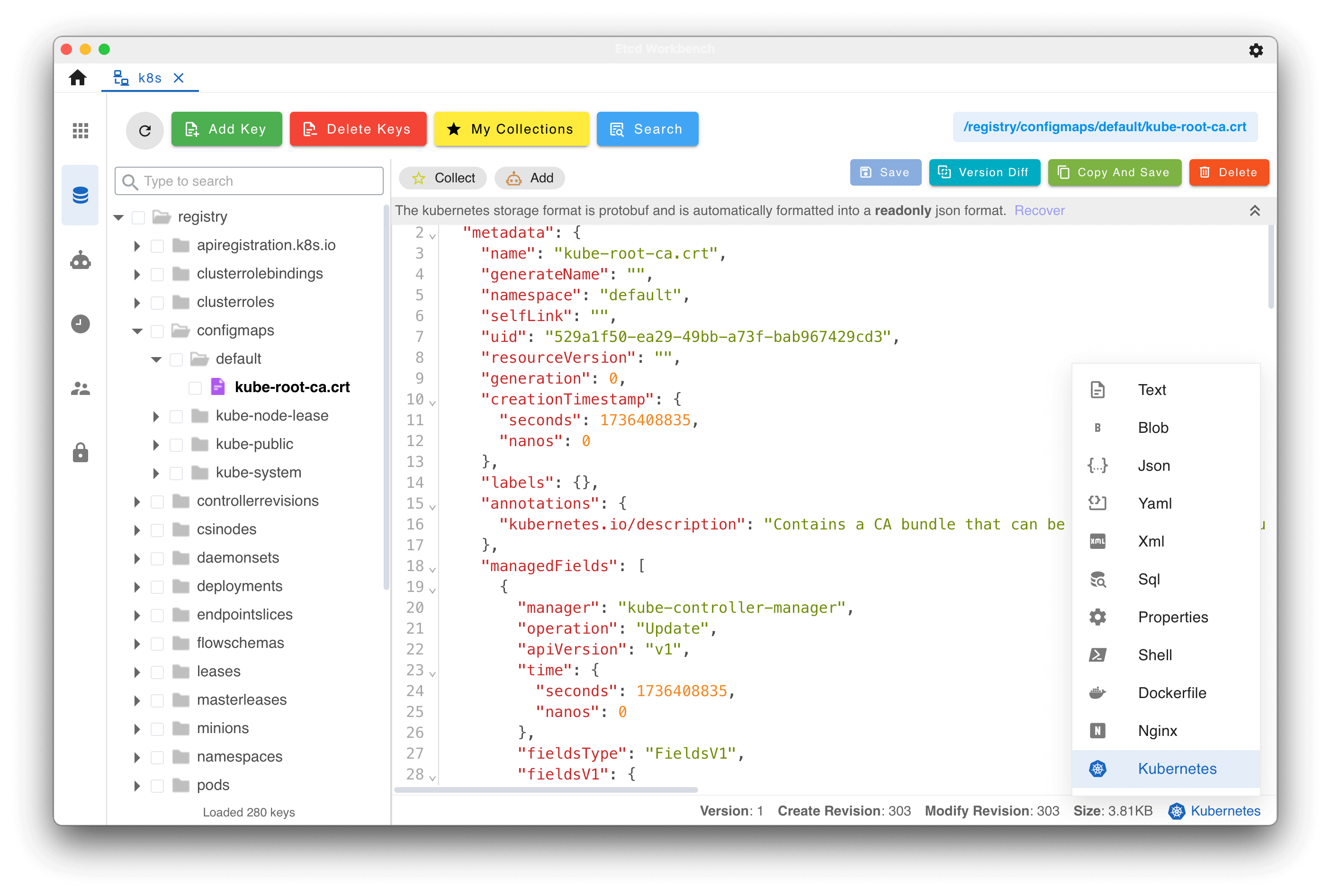Open the apps grid icon in sidebar
The width and height of the screenshot is (1331, 896).
(81, 130)
